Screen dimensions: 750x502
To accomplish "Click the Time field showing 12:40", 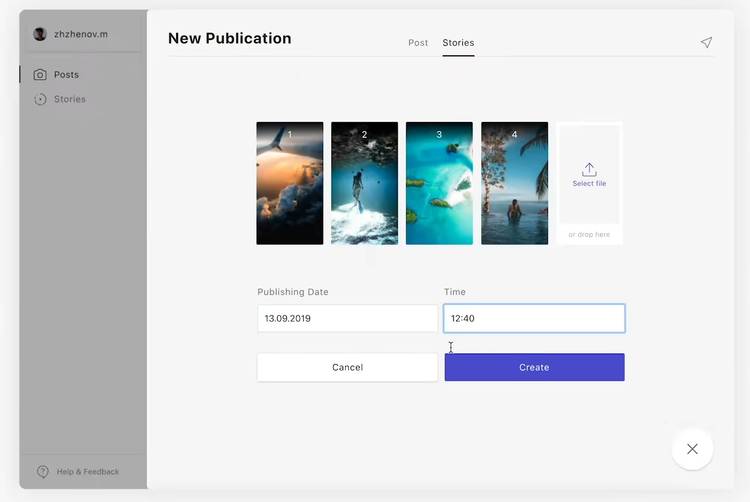I will point(534,318).
